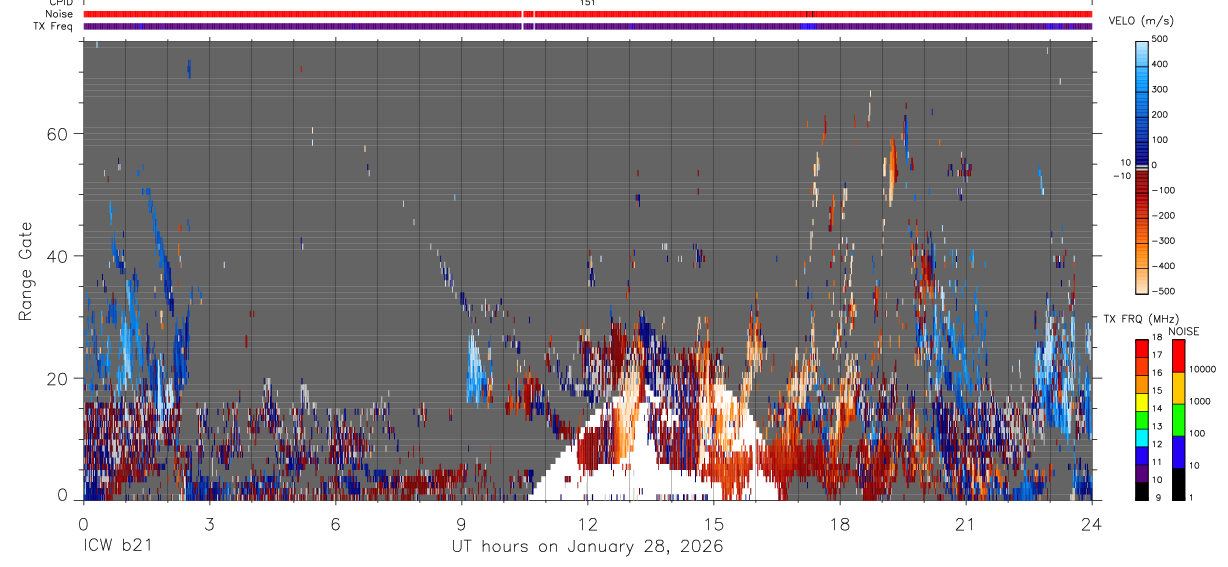This screenshot has height=567, width=1228.
Task: Click the x-axis tick label 6
Action: pos(335,524)
